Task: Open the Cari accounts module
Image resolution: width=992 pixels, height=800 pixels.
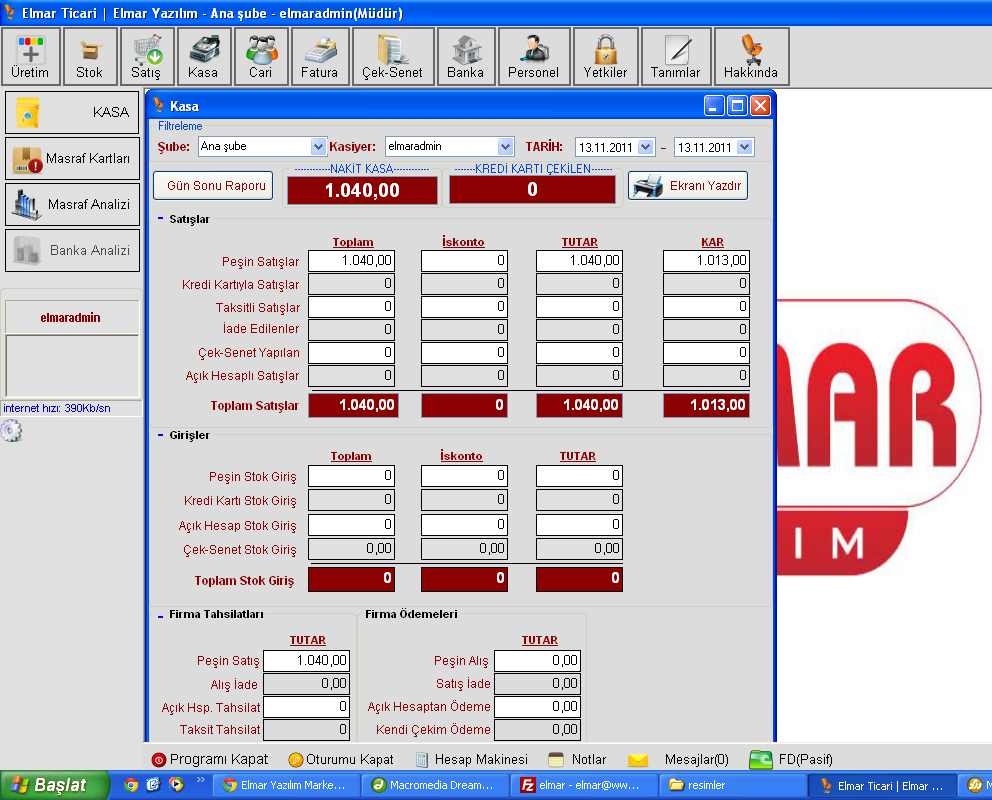Action: point(261,56)
